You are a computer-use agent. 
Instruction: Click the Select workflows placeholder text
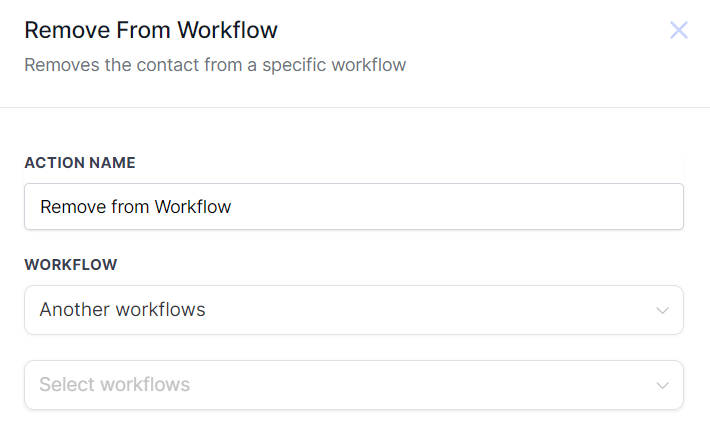[x=114, y=385]
